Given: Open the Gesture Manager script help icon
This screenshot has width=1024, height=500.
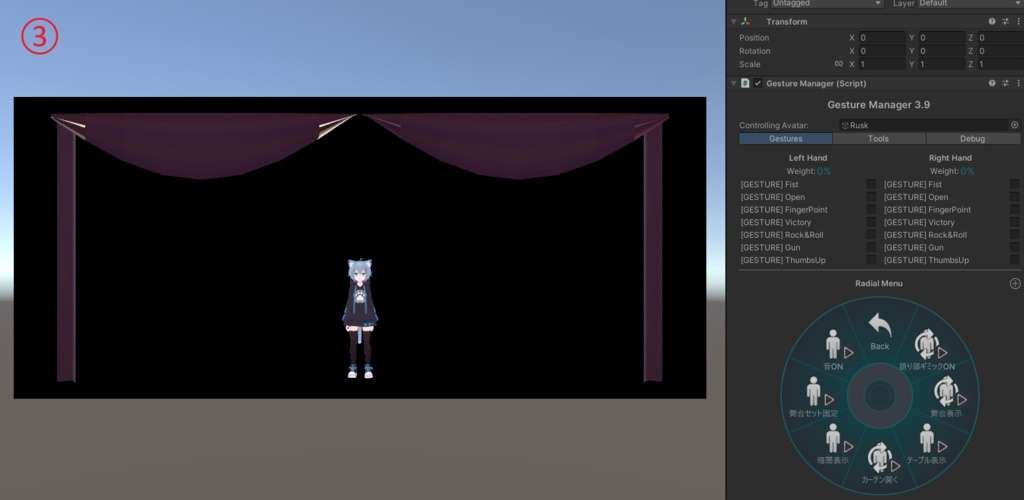Looking at the screenshot, I should [992, 84].
